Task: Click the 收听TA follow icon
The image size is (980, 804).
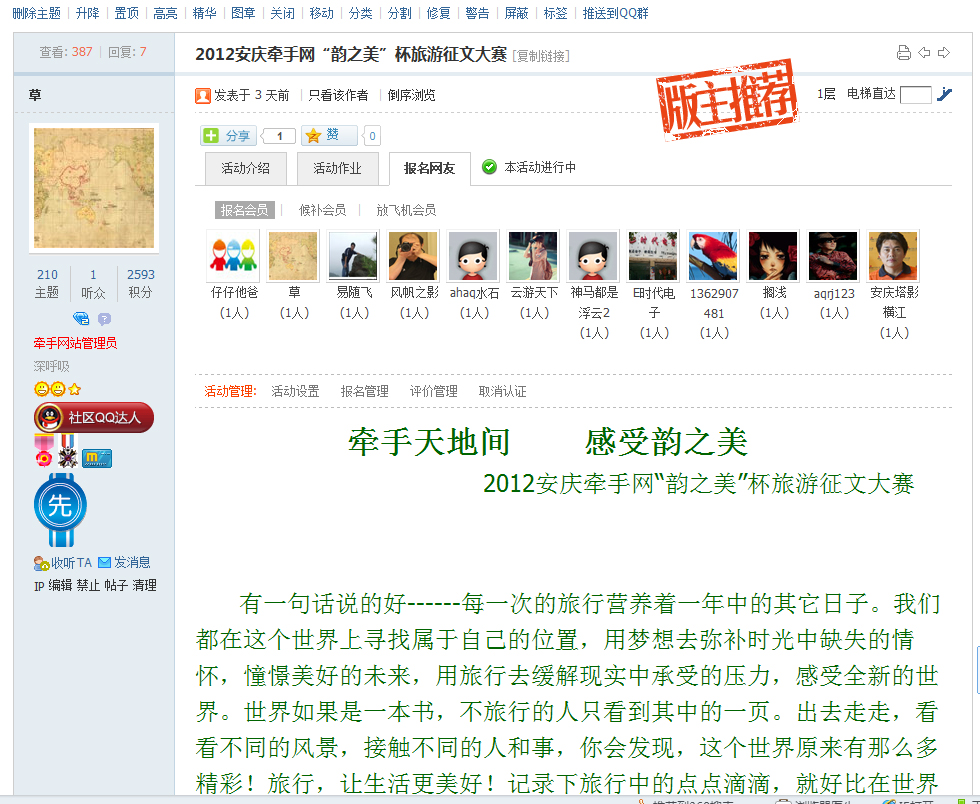Action: (41, 563)
